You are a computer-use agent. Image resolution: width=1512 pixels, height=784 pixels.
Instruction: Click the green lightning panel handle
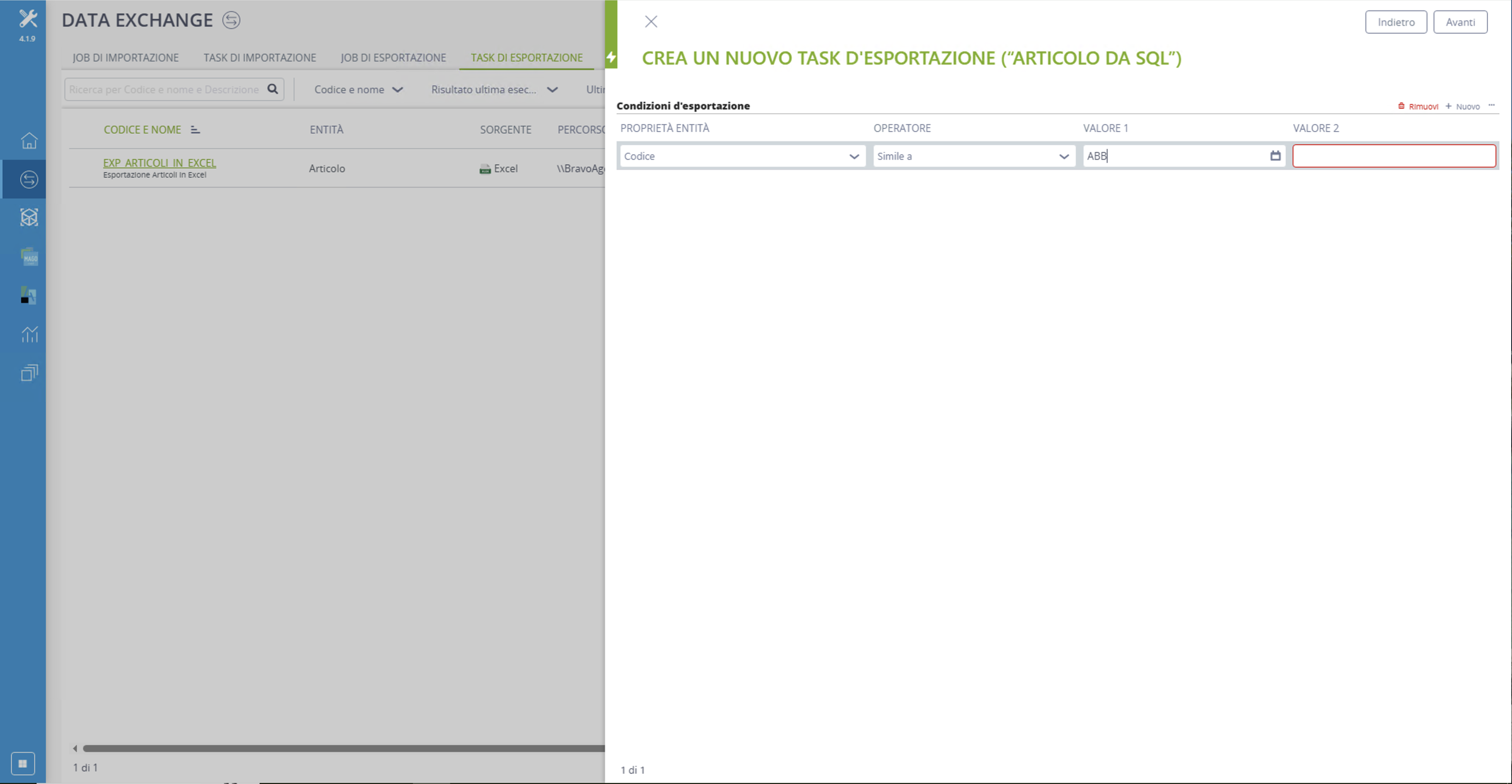[611, 58]
